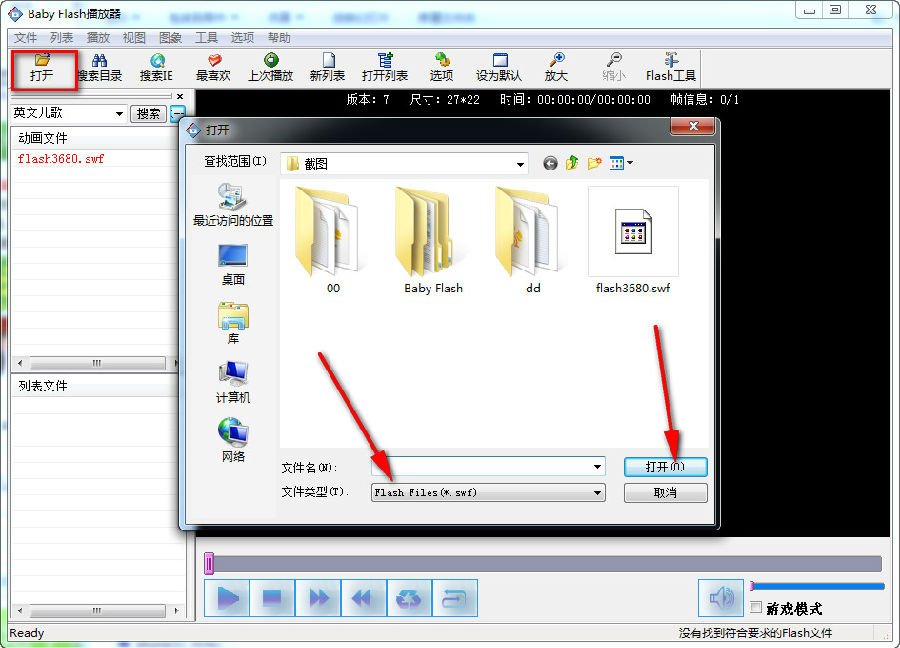Screen dimensions: 900x648
Task: Select 桌面 desktop in dialog sidebar
Action: pyautogui.click(x=232, y=265)
